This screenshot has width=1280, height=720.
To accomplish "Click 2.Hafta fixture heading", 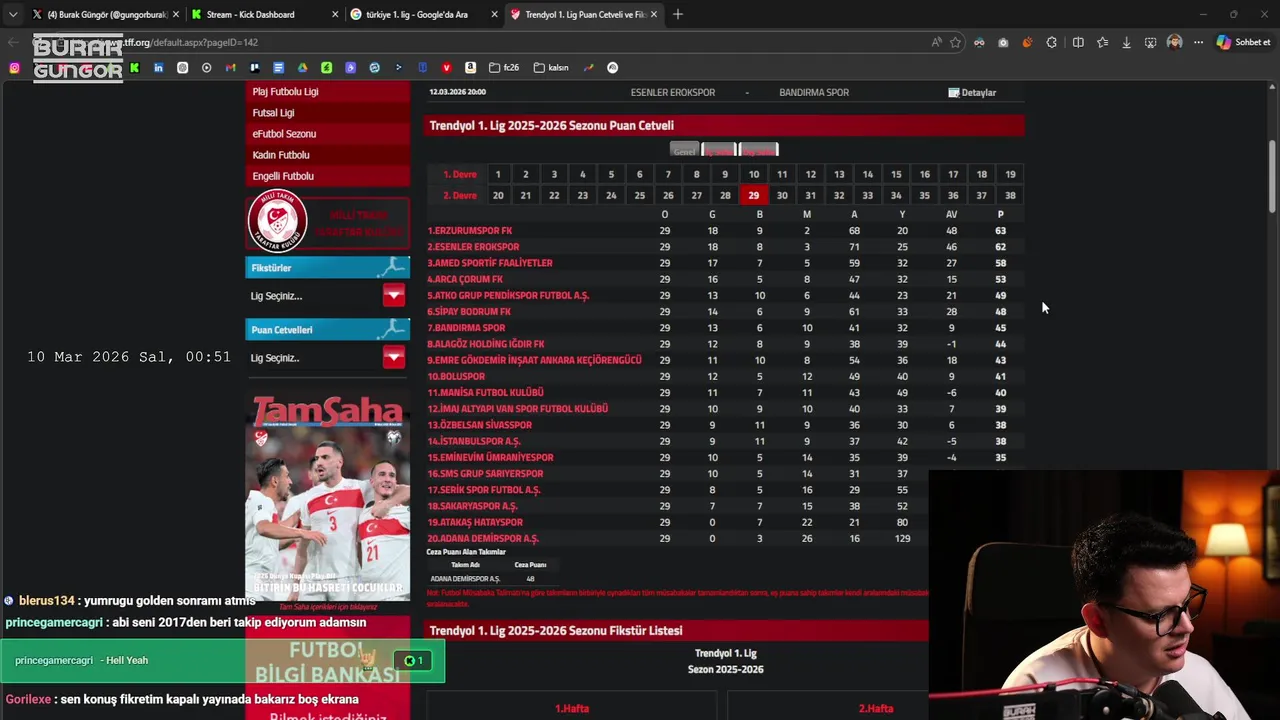I will point(875,708).
